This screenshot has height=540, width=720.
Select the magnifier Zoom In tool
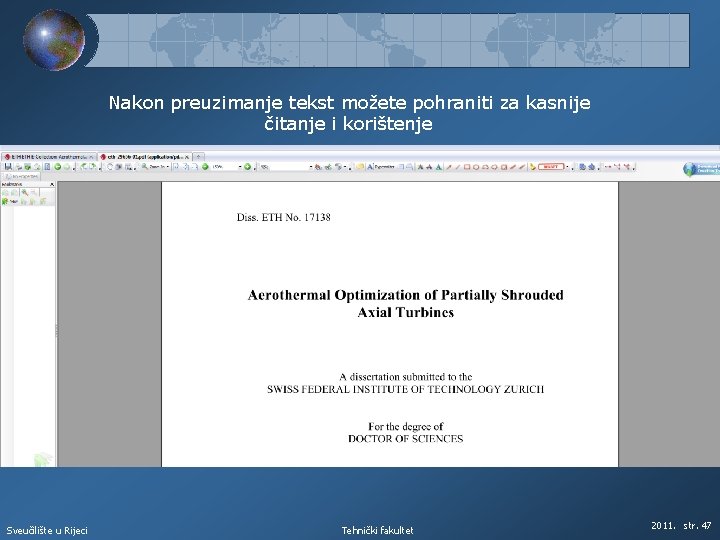[x=145, y=167]
